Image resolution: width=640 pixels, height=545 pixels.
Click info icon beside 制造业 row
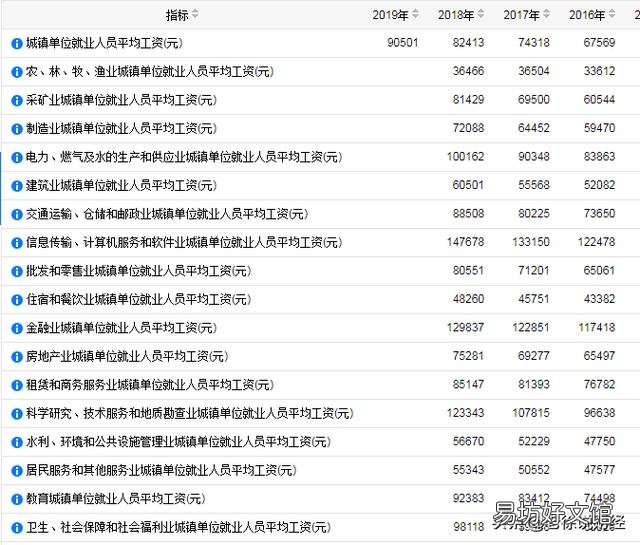click(x=16, y=129)
